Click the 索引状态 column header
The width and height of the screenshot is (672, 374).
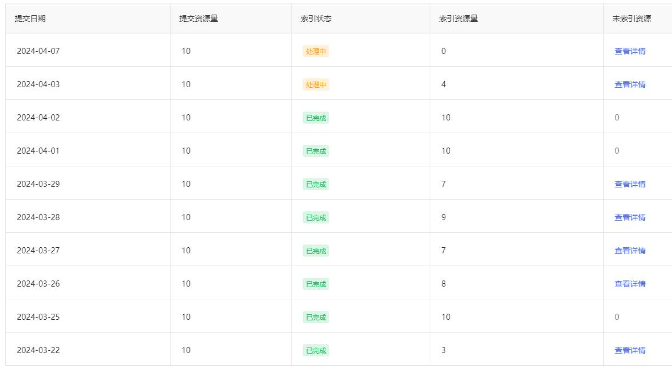click(316, 18)
